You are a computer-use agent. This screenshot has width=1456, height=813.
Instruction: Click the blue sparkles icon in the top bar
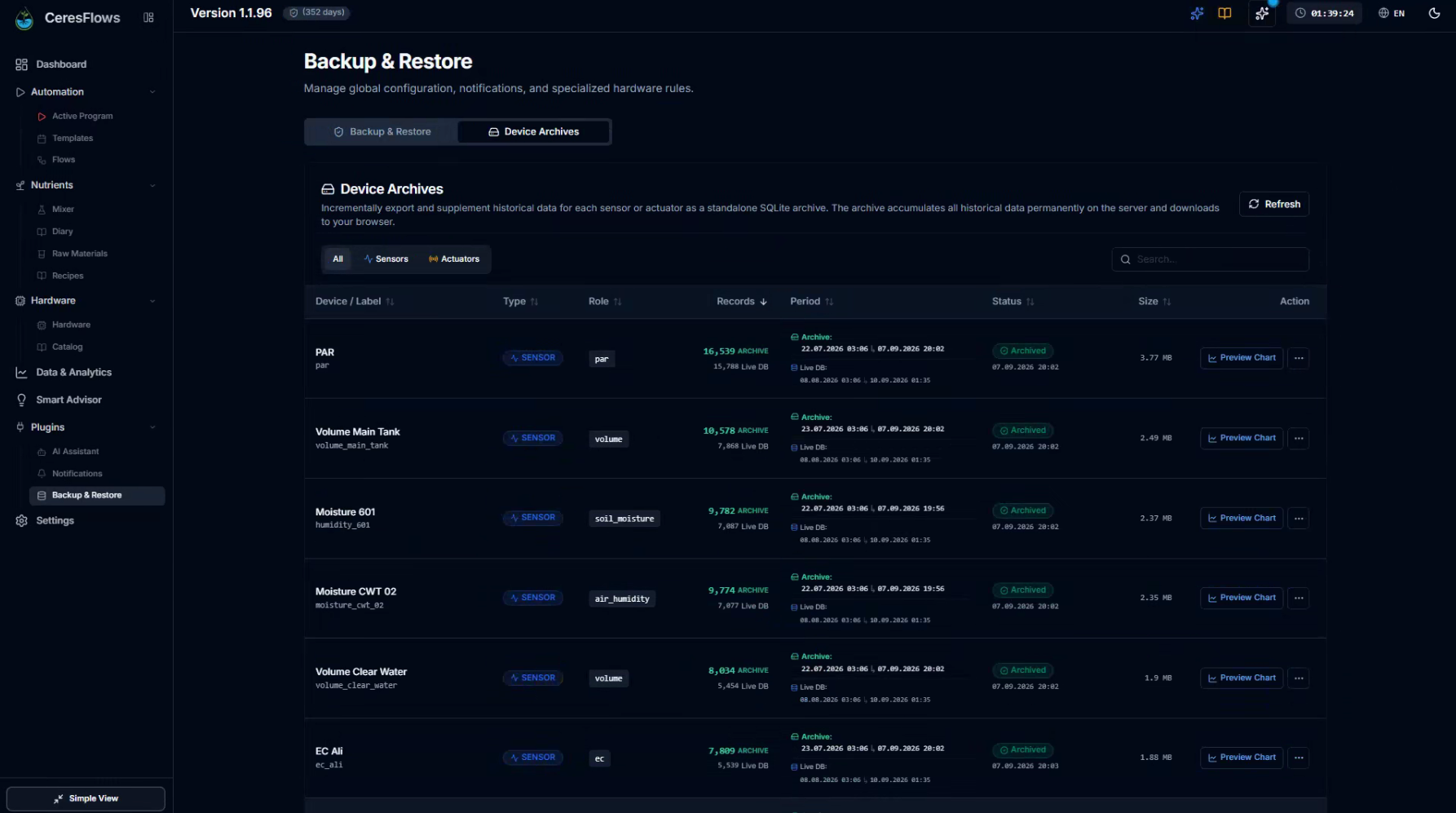pyautogui.click(x=1197, y=13)
